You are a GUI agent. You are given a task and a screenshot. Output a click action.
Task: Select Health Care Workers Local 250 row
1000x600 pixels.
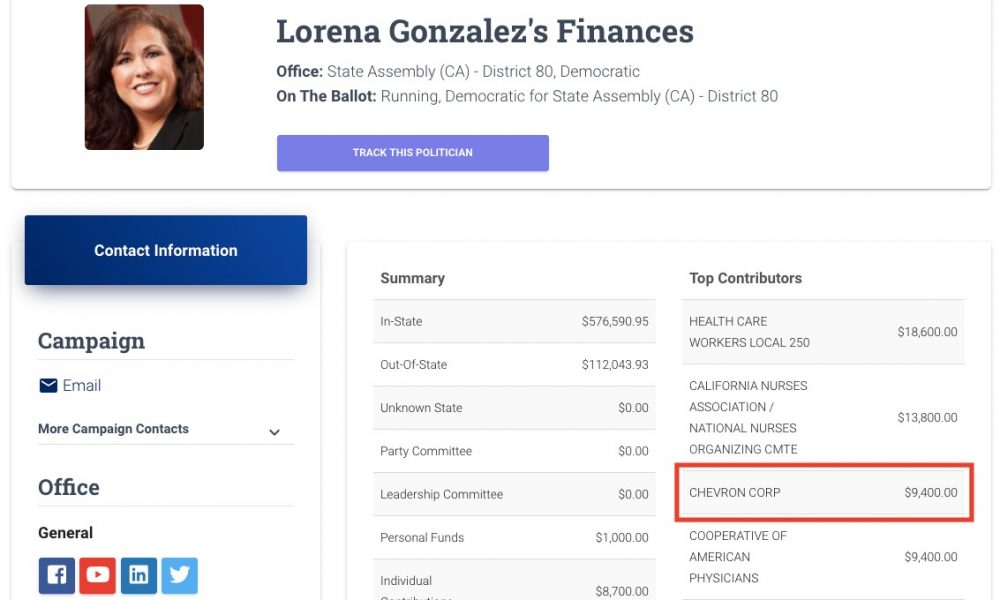click(x=823, y=332)
